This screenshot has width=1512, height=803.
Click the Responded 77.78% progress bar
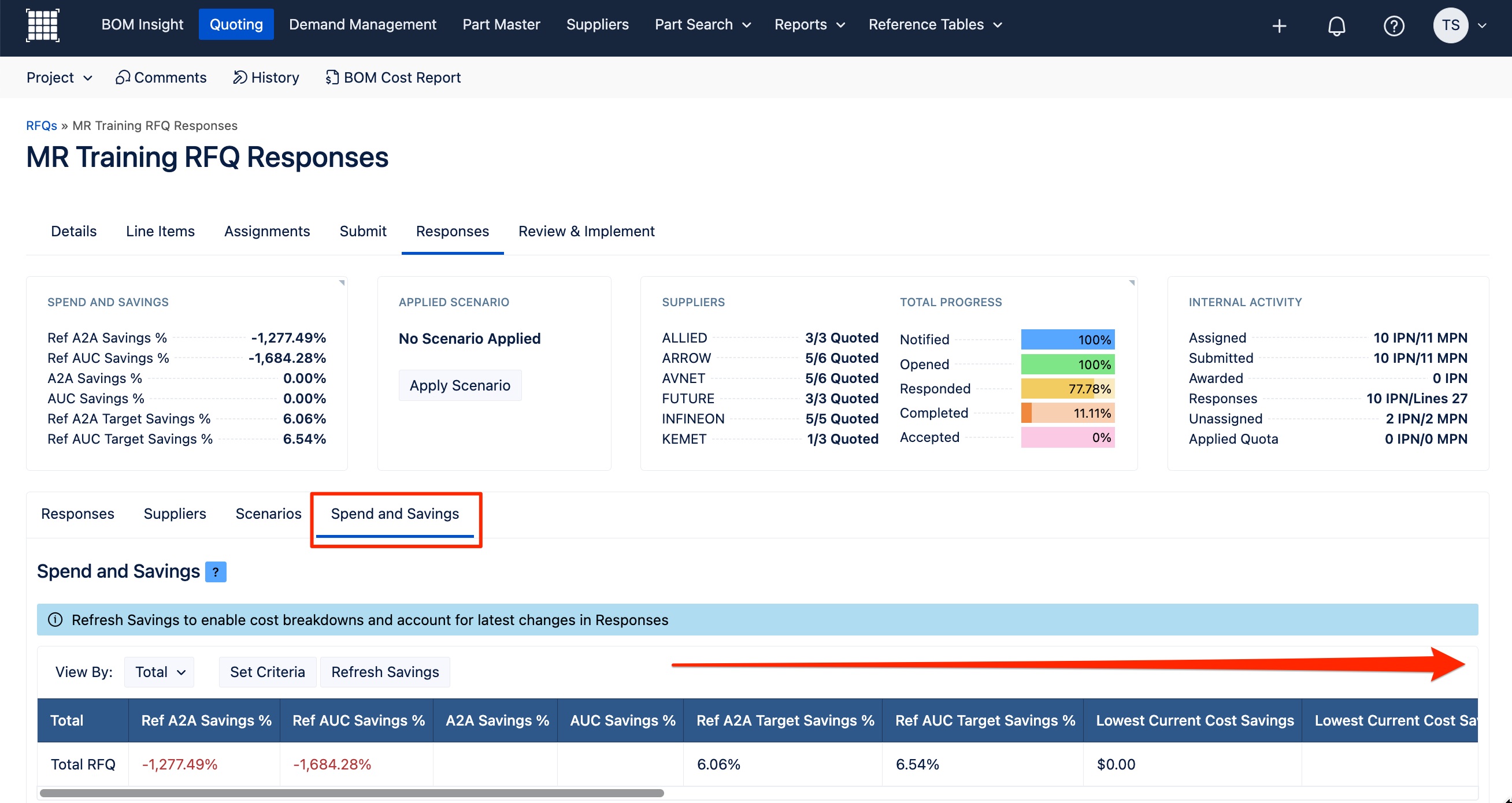[x=1068, y=389]
